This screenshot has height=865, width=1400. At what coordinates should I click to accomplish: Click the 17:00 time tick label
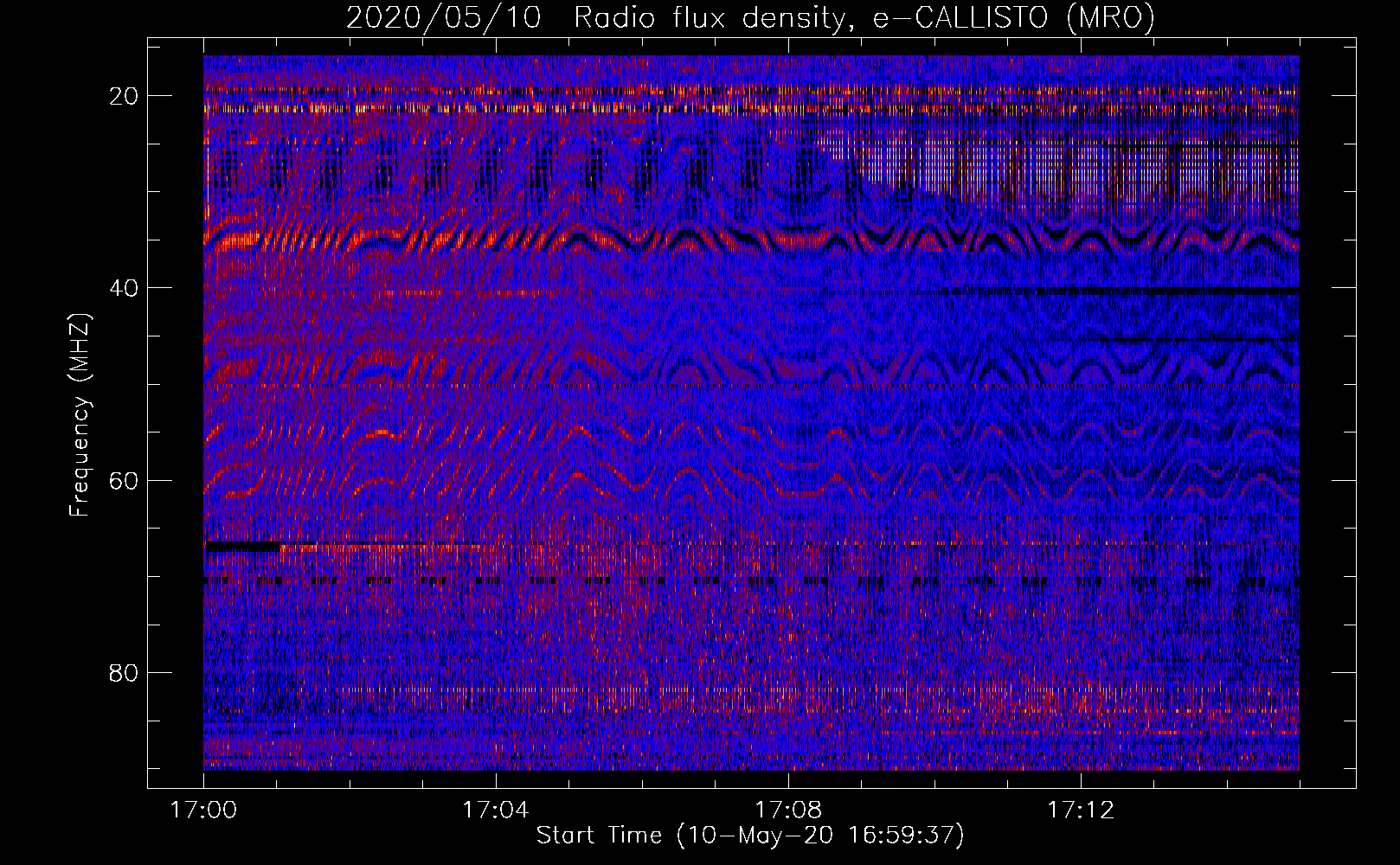pos(203,811)
